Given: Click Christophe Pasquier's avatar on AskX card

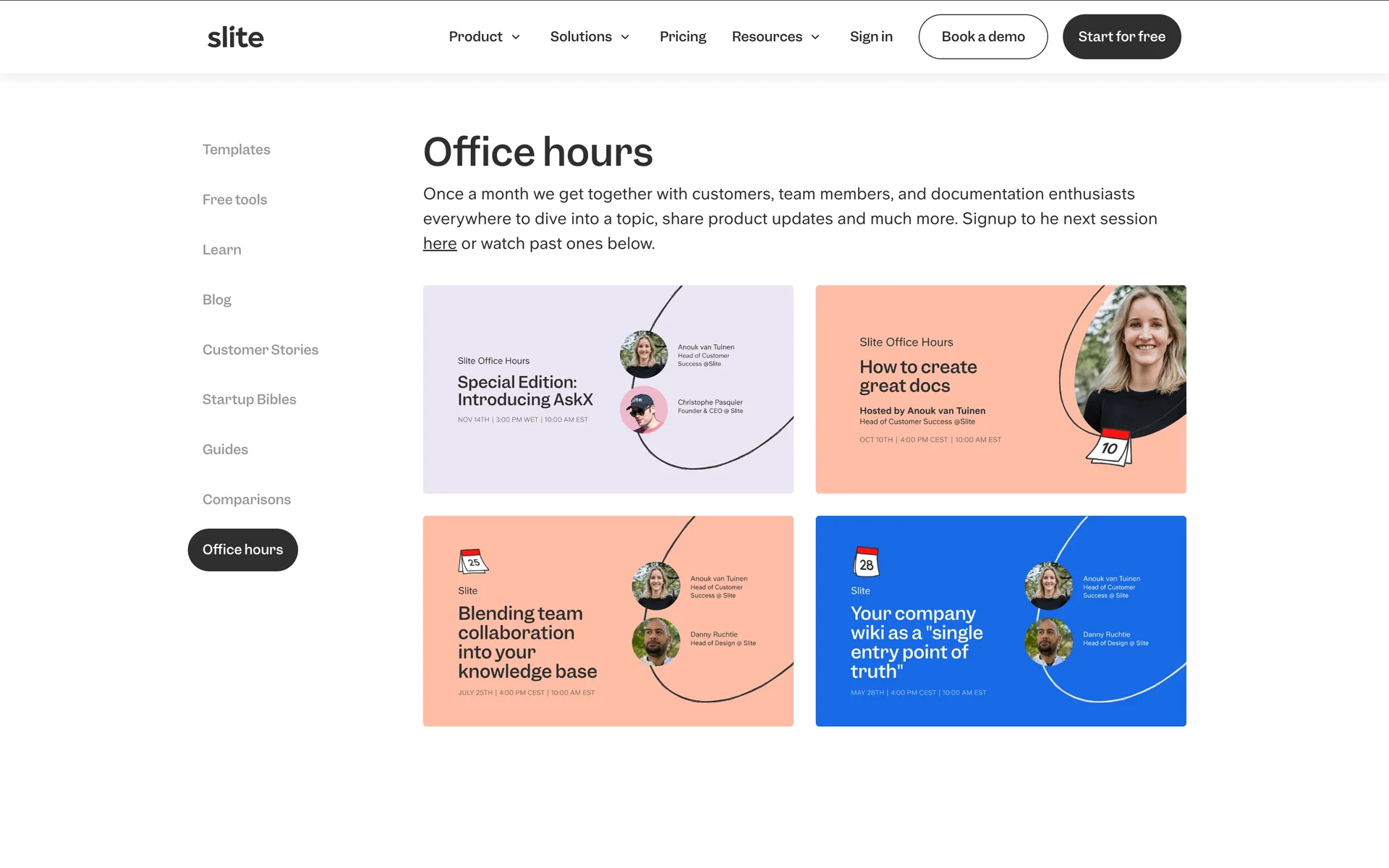Looking at the screenshot, I should click(643, 409).
